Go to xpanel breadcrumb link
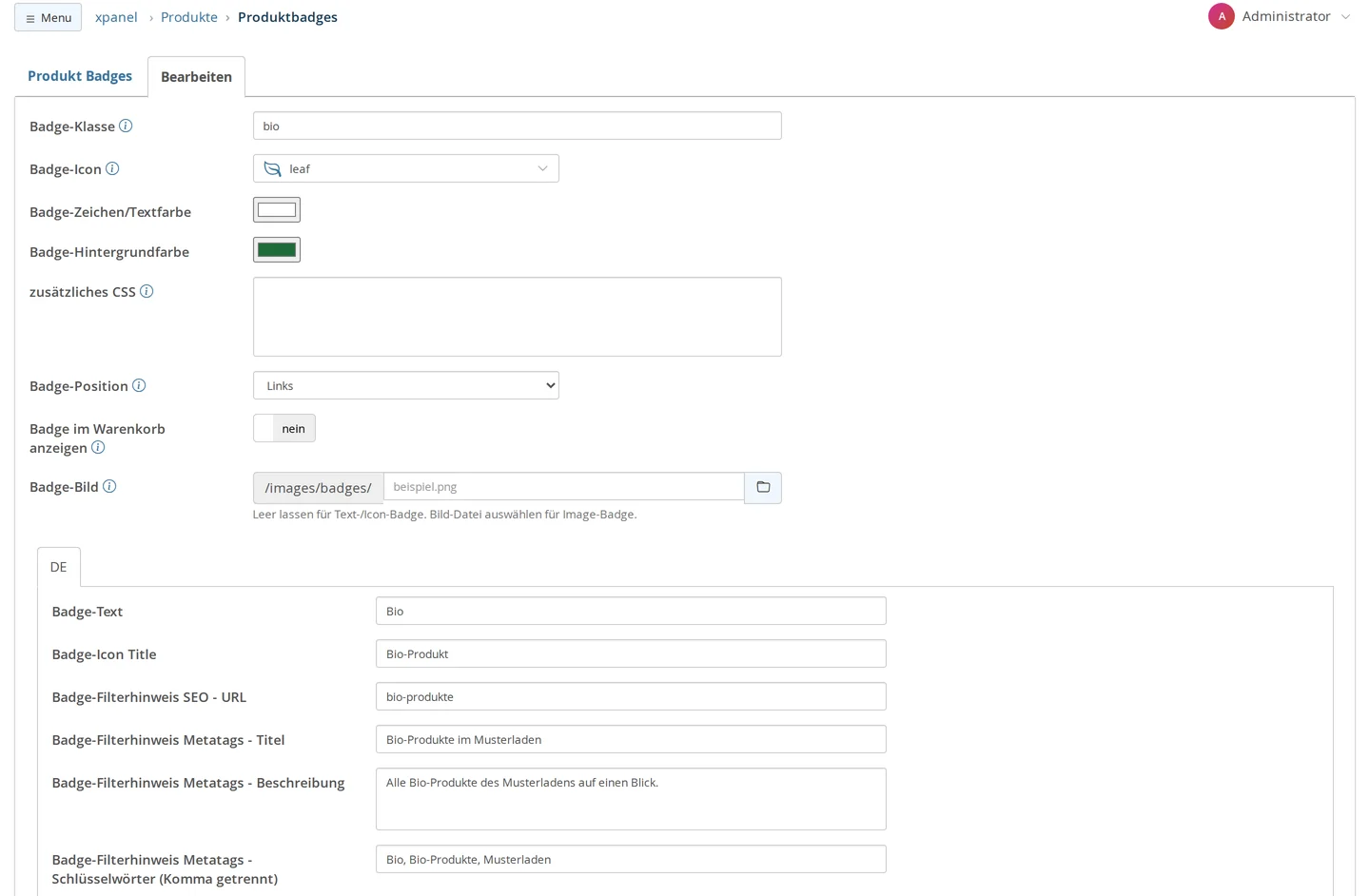 [116, 17]
